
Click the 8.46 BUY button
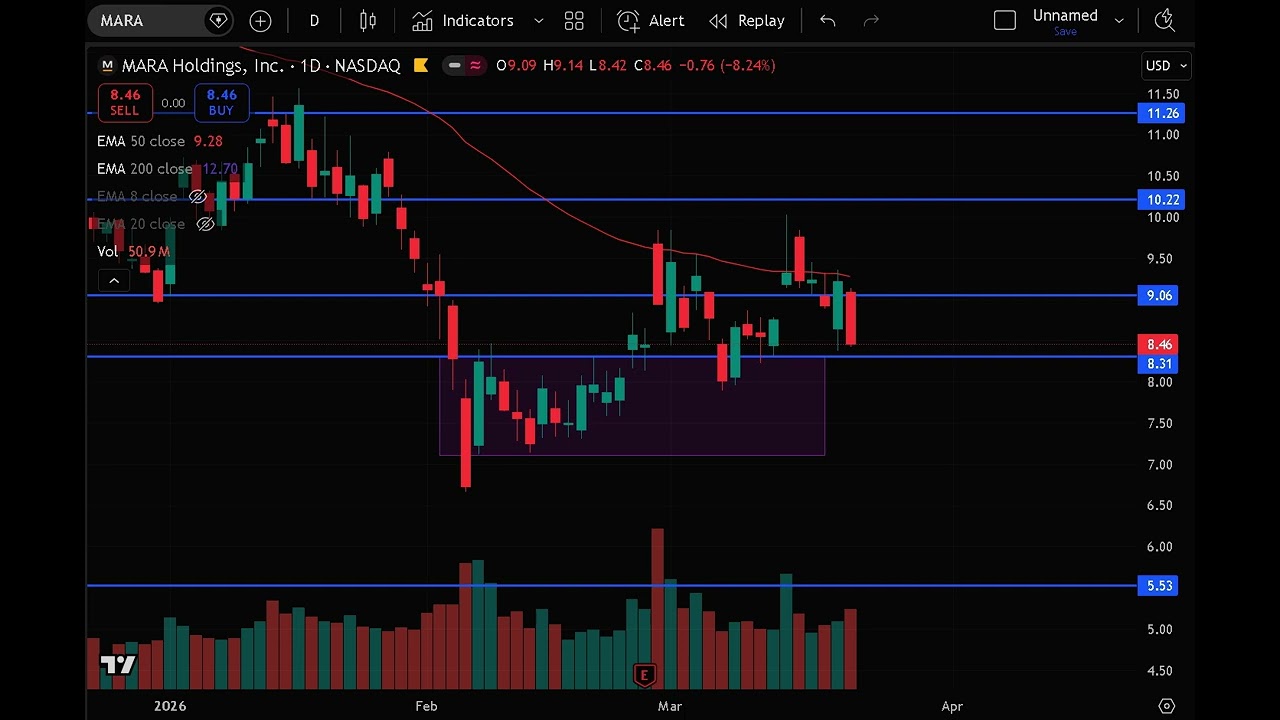coord(221,102)
